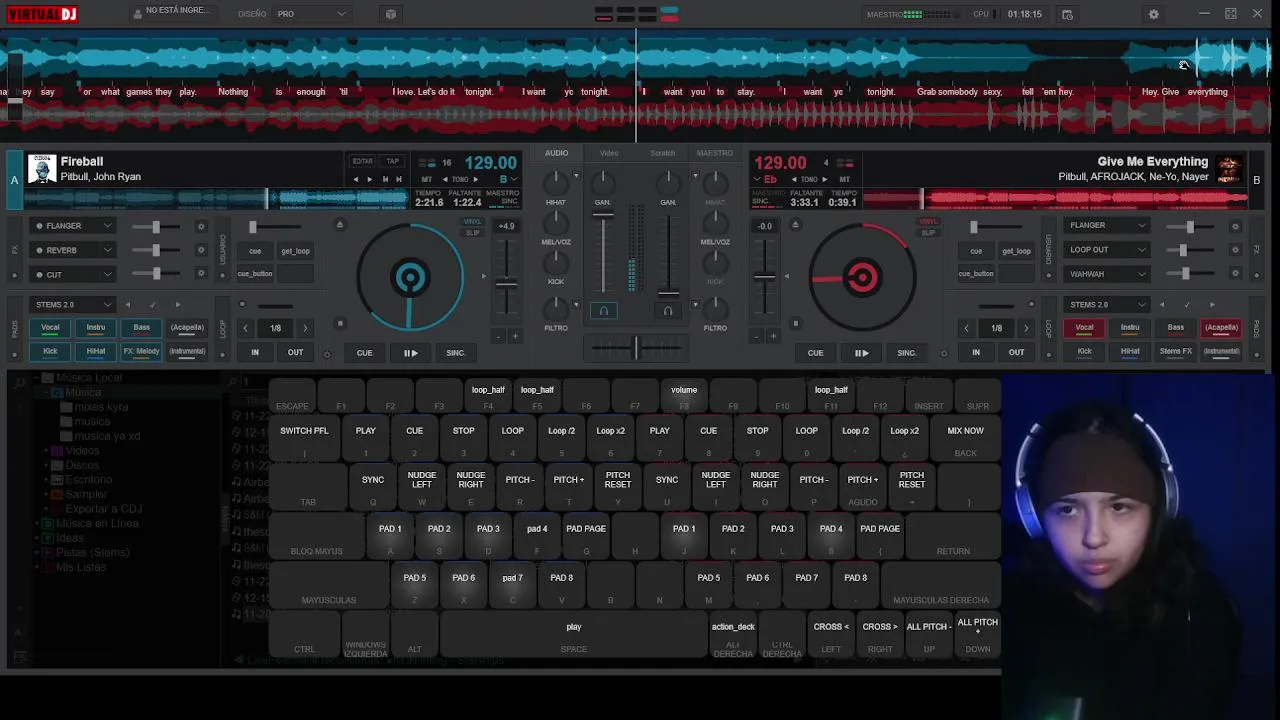Click the eject icon on deck B
Viewport: 1280px width, 720px height.
[796, 225]
